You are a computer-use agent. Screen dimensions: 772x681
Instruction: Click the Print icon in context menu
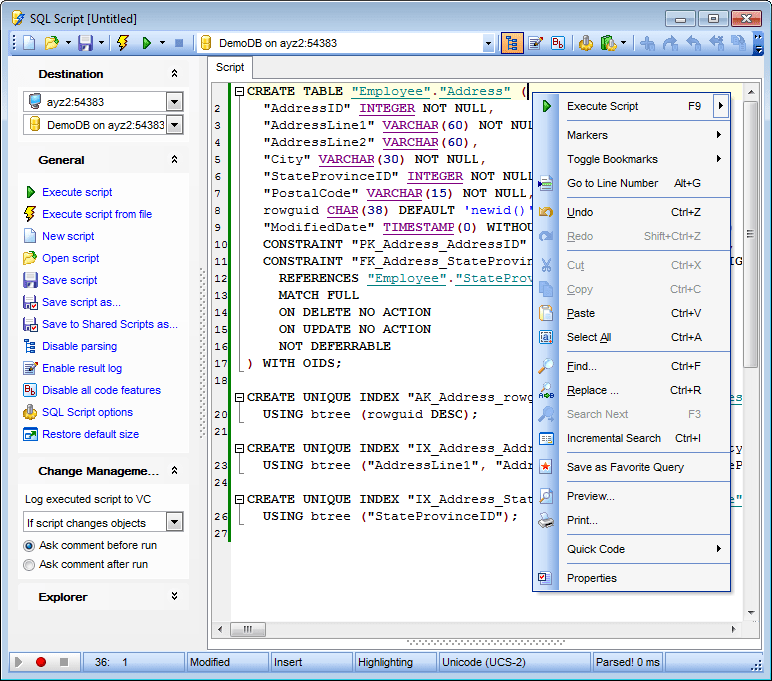point(546,520)
